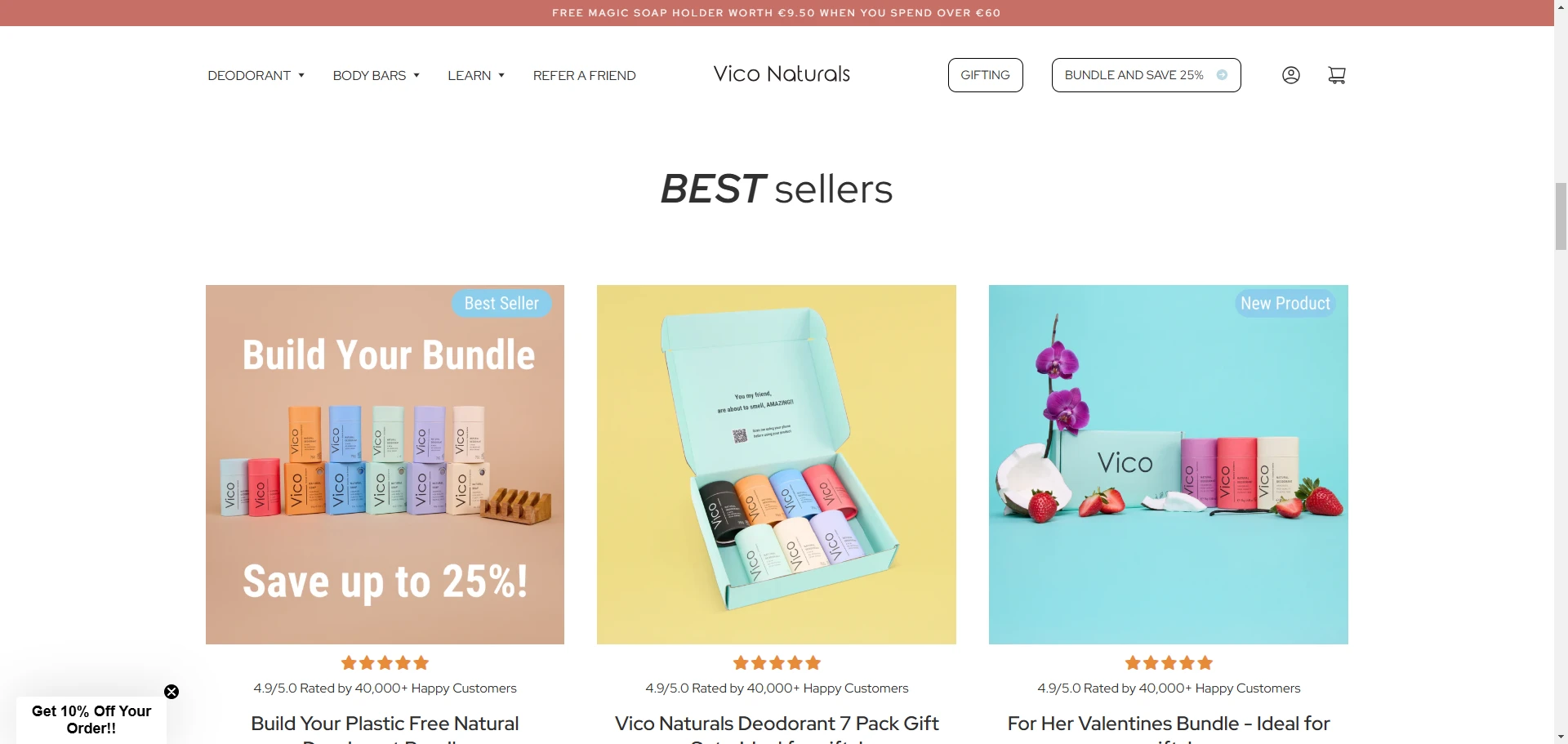Click the star rating under the 7 Pack Gift
Screen dimensions: 1568x744
coord(777,663)
